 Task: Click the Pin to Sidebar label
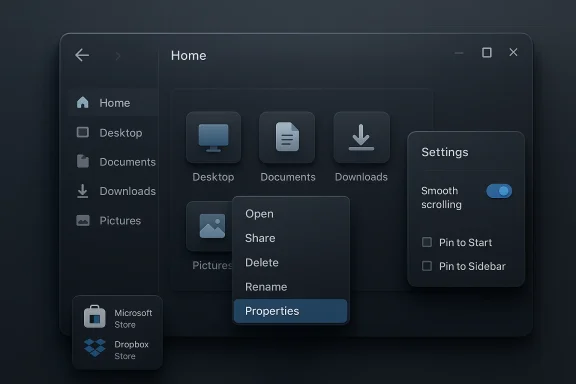pyautogui.click(x=472, y=266)
